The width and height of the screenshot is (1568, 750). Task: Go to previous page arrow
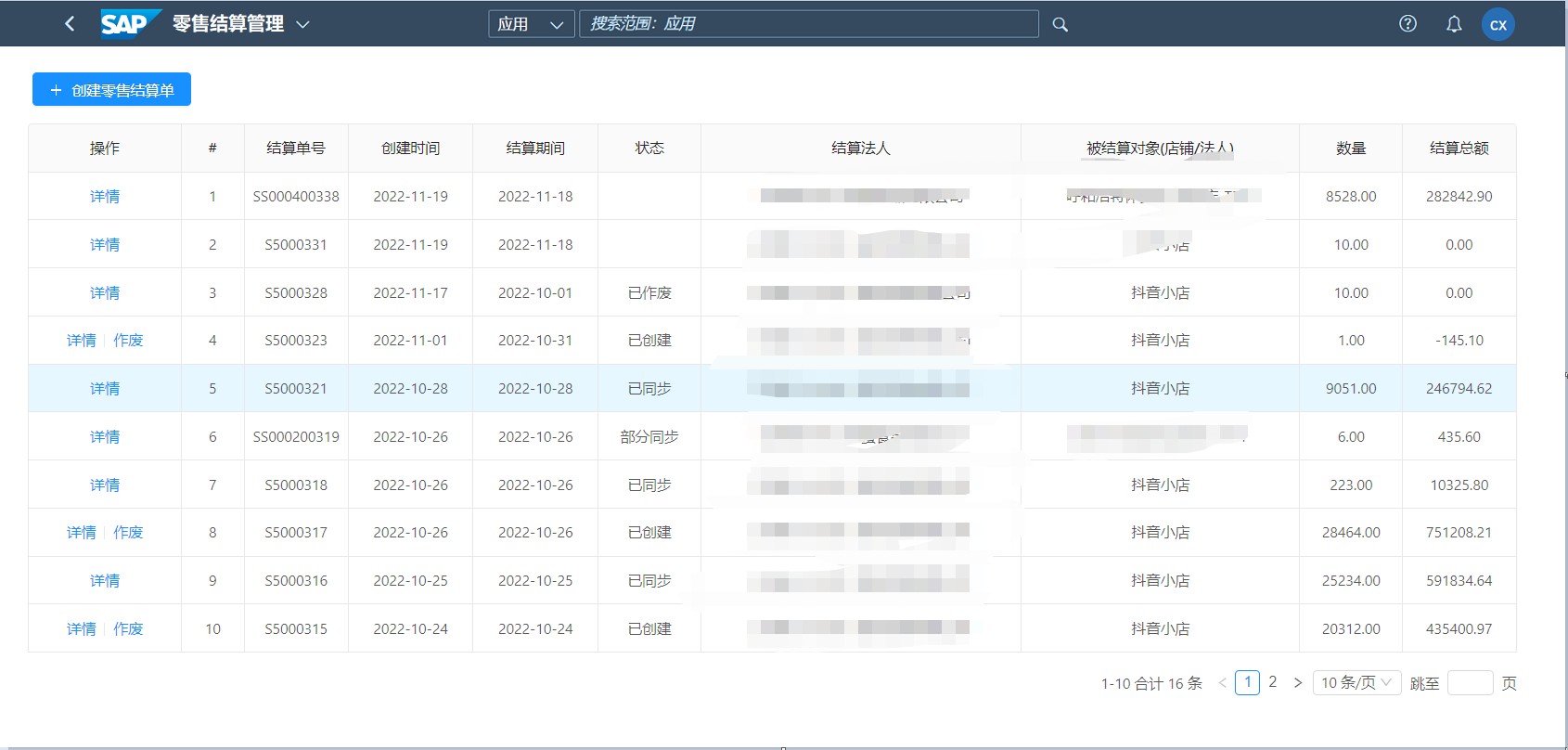click(x=1222, y=683)
